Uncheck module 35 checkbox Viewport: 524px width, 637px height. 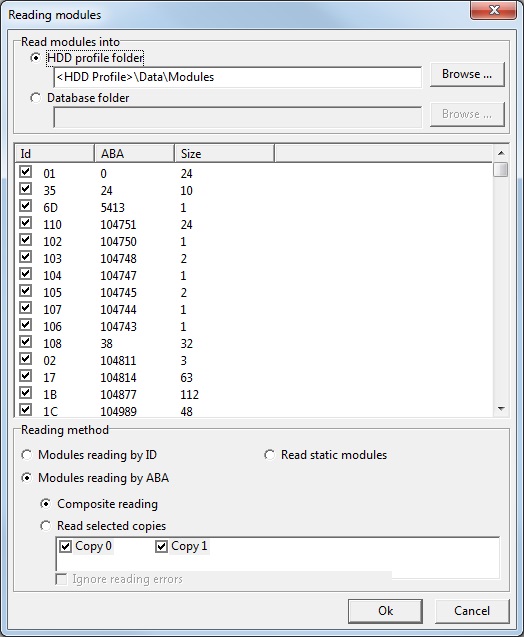coord(26,189)
